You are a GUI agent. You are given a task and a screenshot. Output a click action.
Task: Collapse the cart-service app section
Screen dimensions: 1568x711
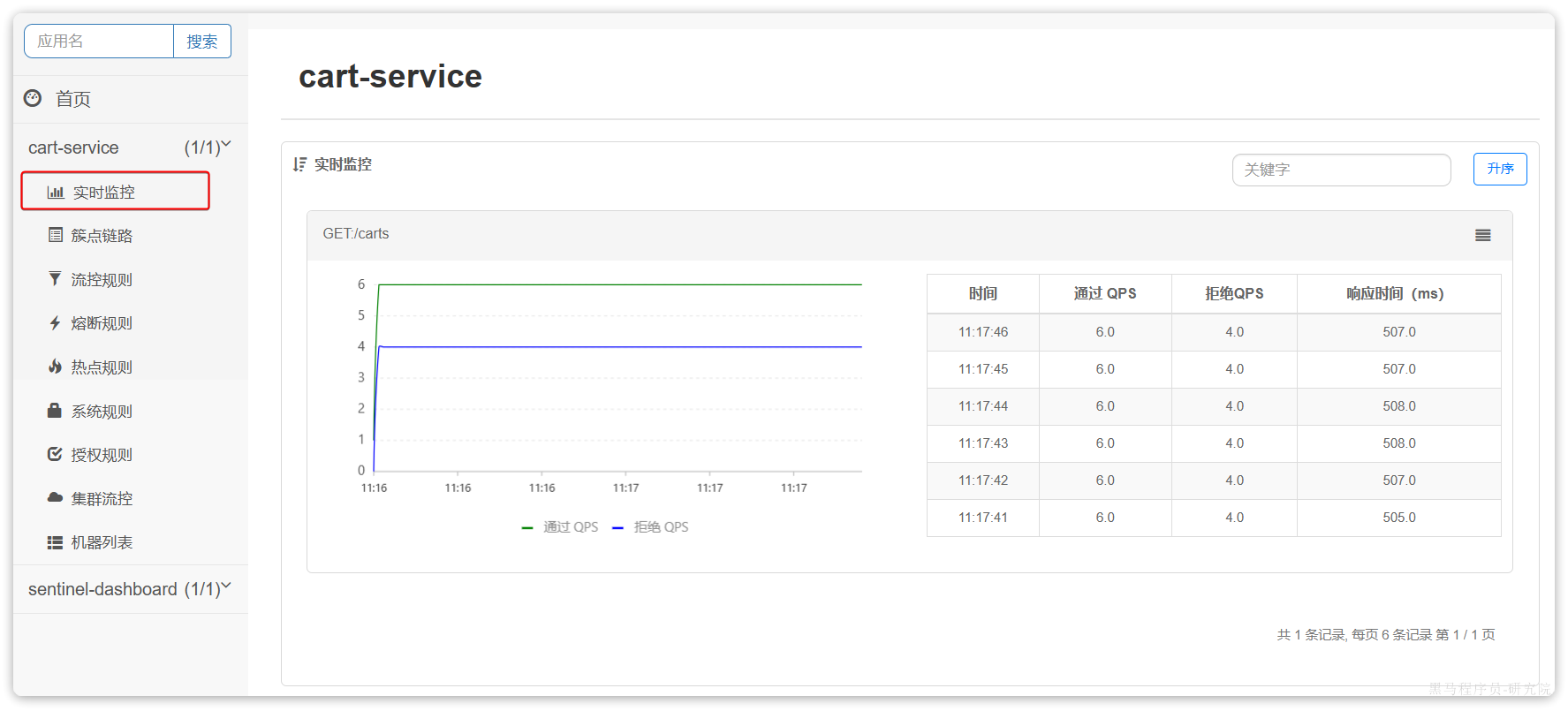coord(226,144)
